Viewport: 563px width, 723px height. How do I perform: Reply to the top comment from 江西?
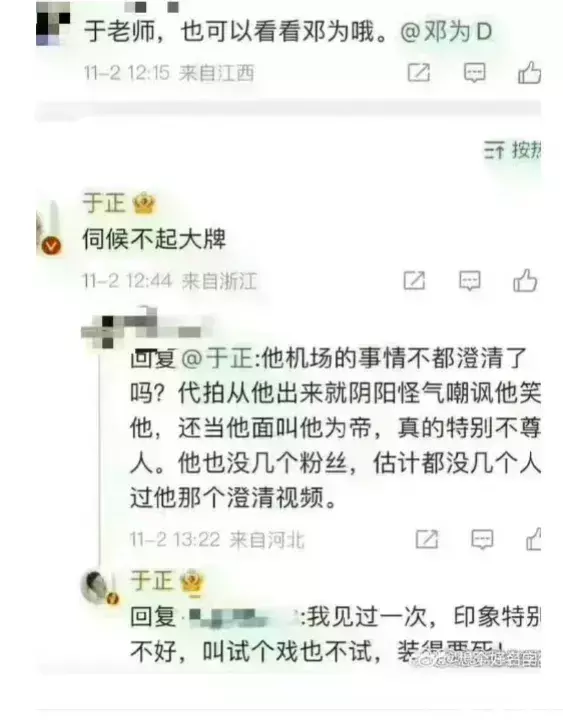point(474,72)
